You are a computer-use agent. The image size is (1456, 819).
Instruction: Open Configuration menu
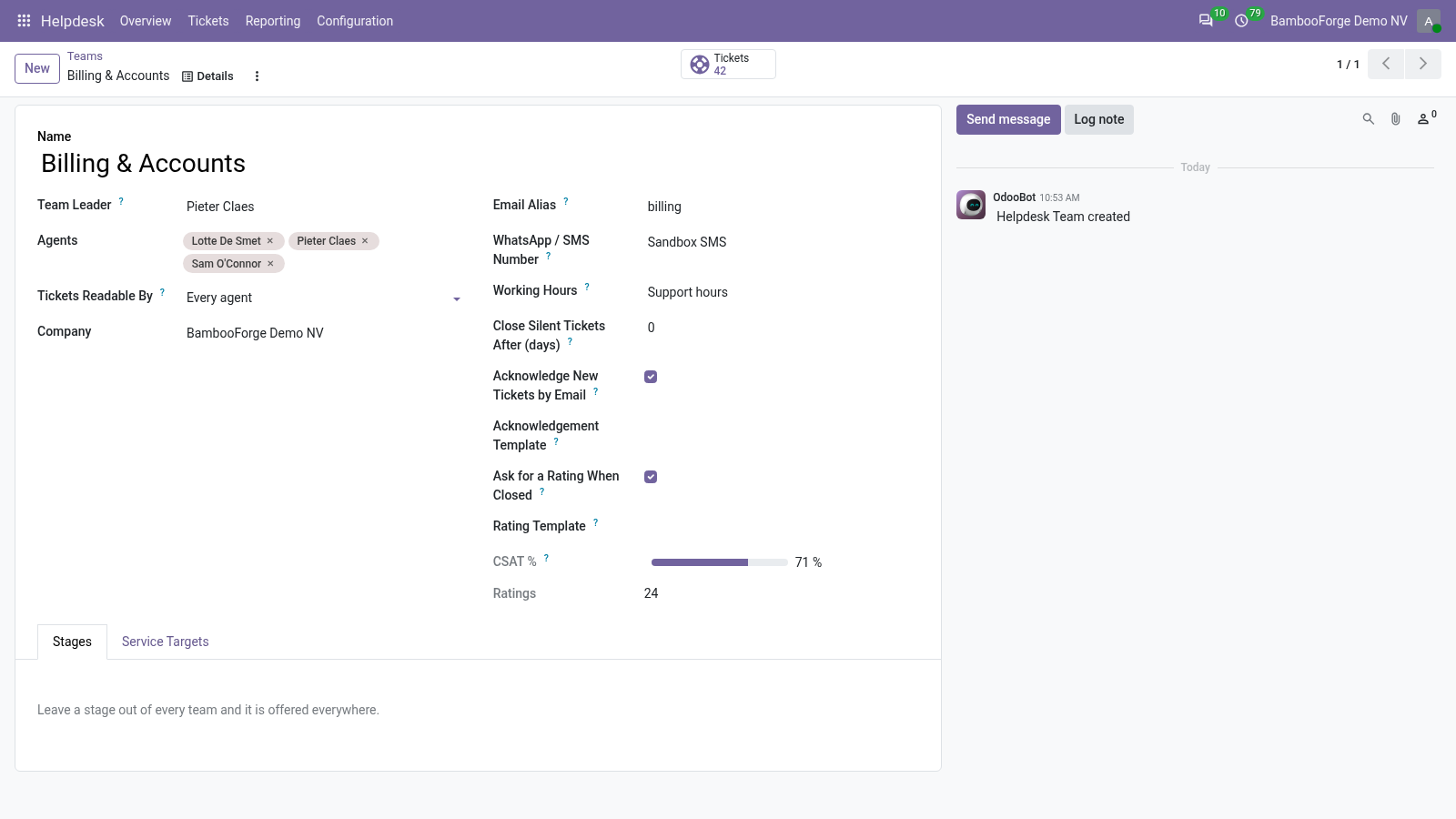point(355,21)
